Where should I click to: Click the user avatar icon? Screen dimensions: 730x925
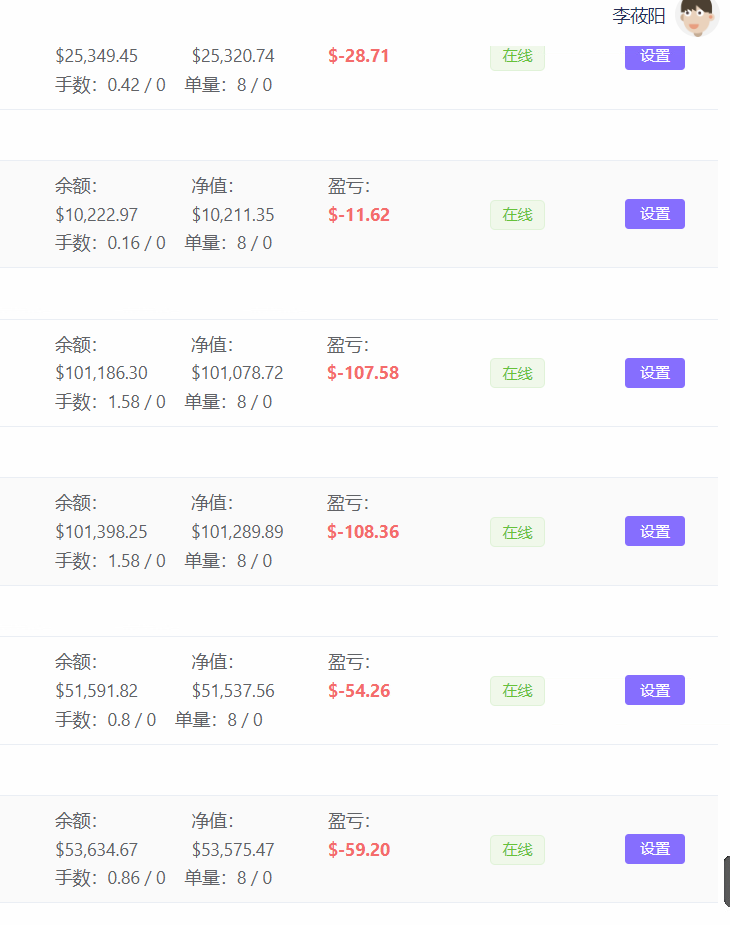tap(697, 17)
